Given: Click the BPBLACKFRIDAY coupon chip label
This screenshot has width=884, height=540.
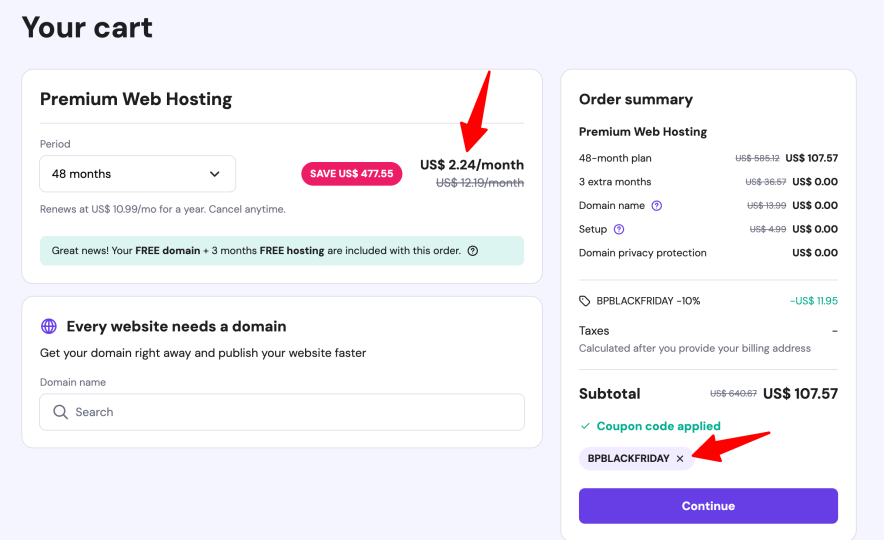Looking at the screenshot, I should (x=628, y=459).
